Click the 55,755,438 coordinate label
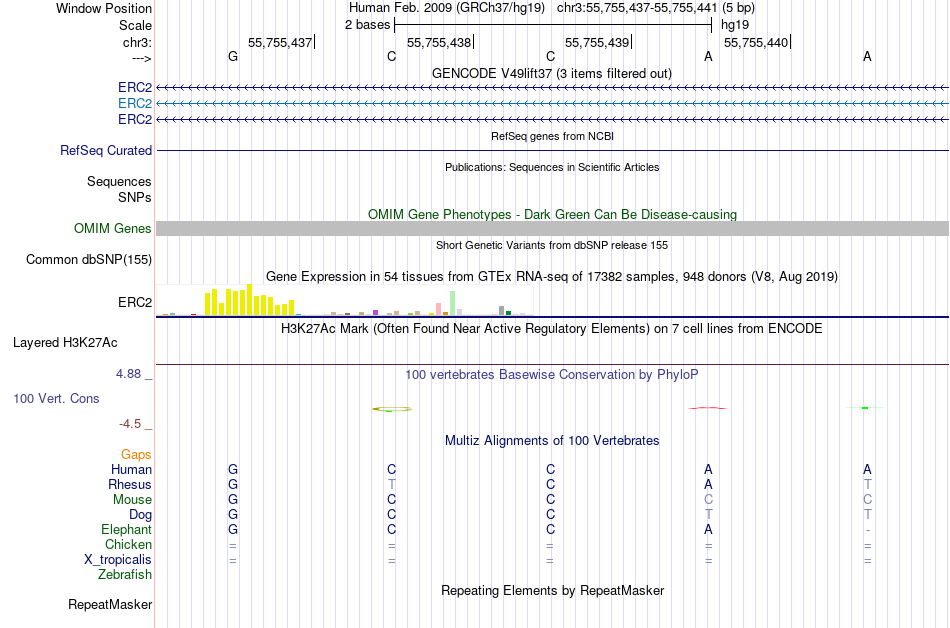 (439, 42)
